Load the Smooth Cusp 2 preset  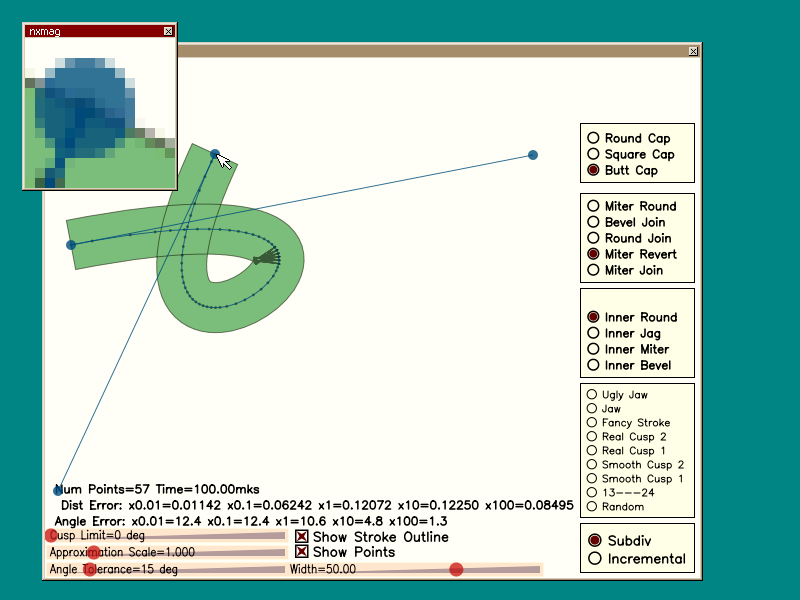tap(635, 464)
